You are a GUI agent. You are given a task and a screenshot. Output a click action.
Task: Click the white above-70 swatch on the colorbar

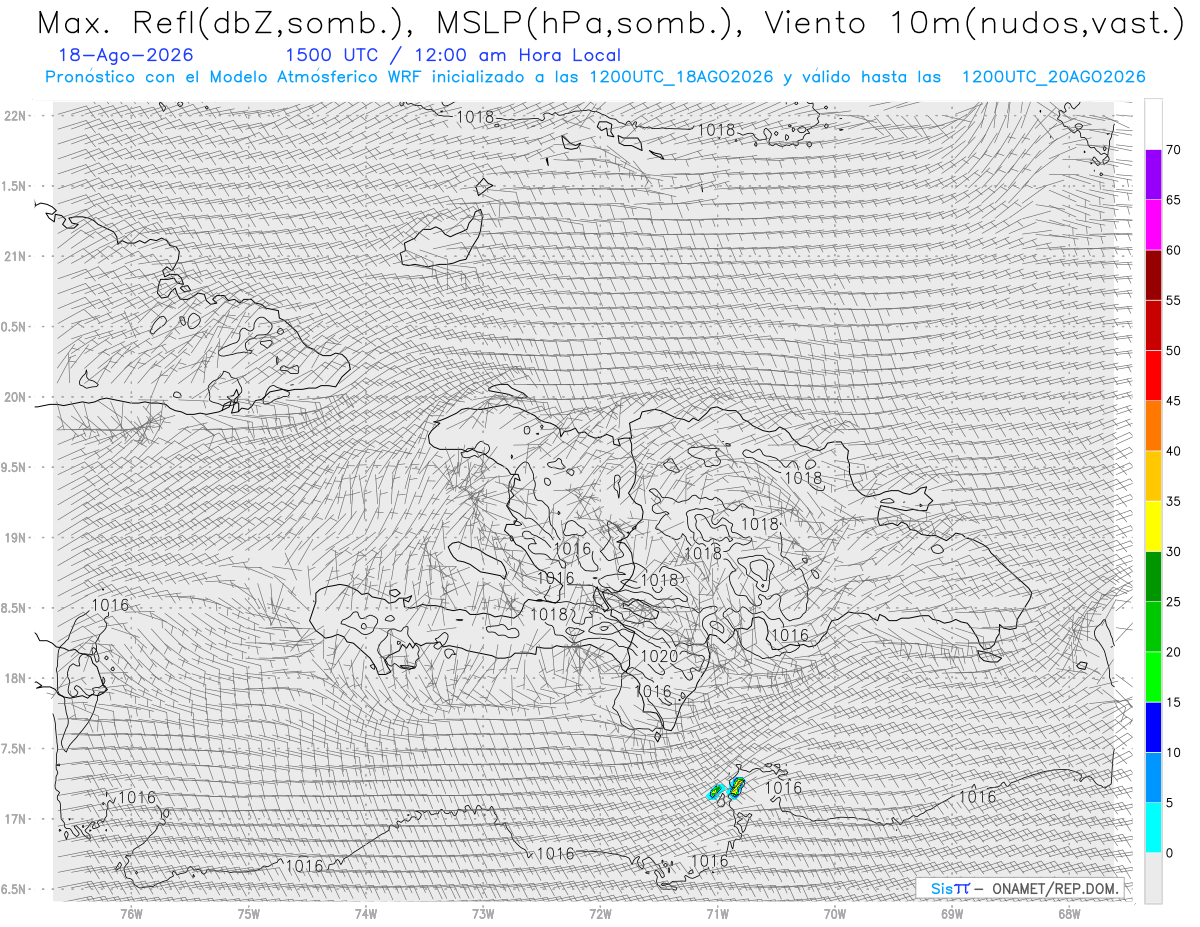coord(1153,125)
